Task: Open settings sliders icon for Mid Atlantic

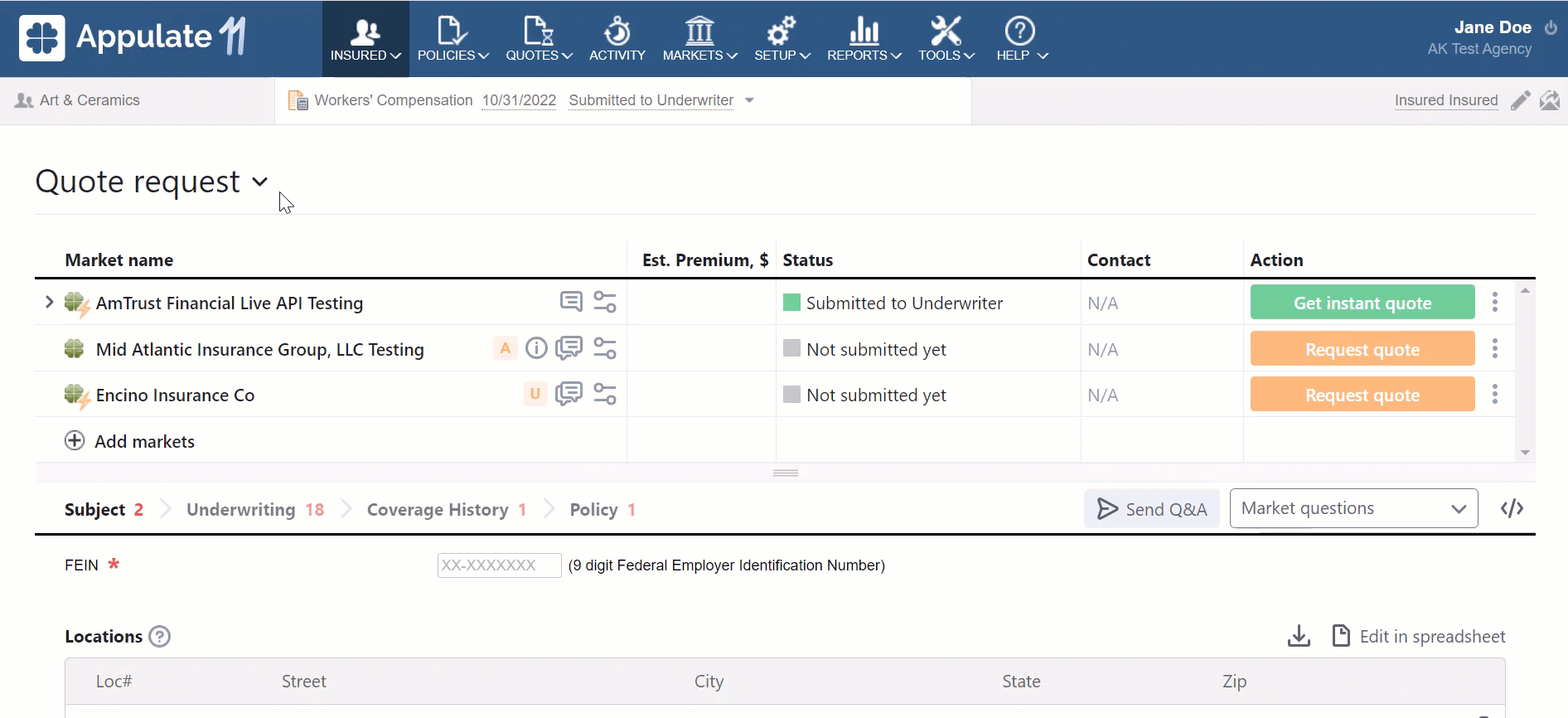Action: (x=605, y=348)
